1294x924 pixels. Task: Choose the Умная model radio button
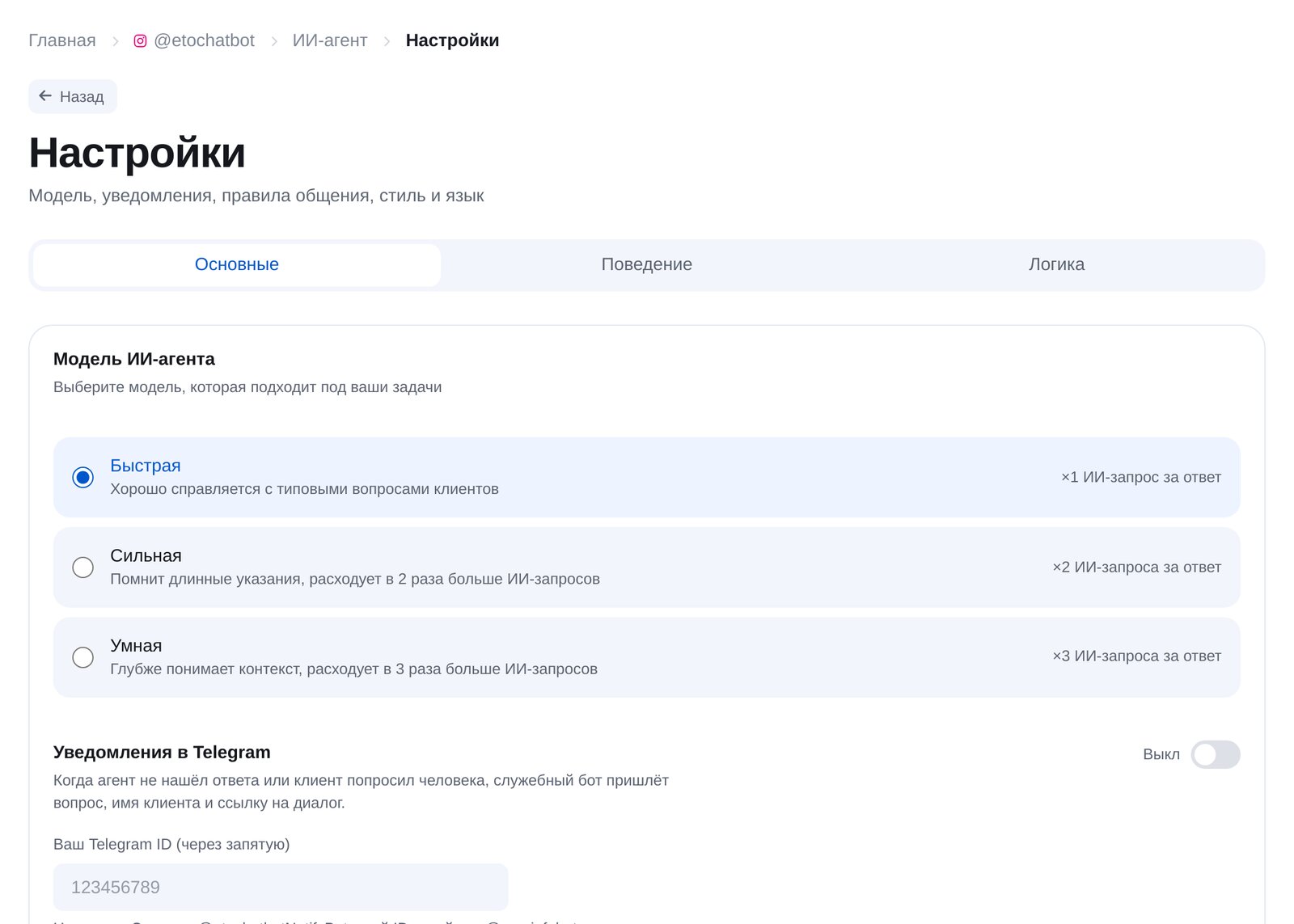82,657
